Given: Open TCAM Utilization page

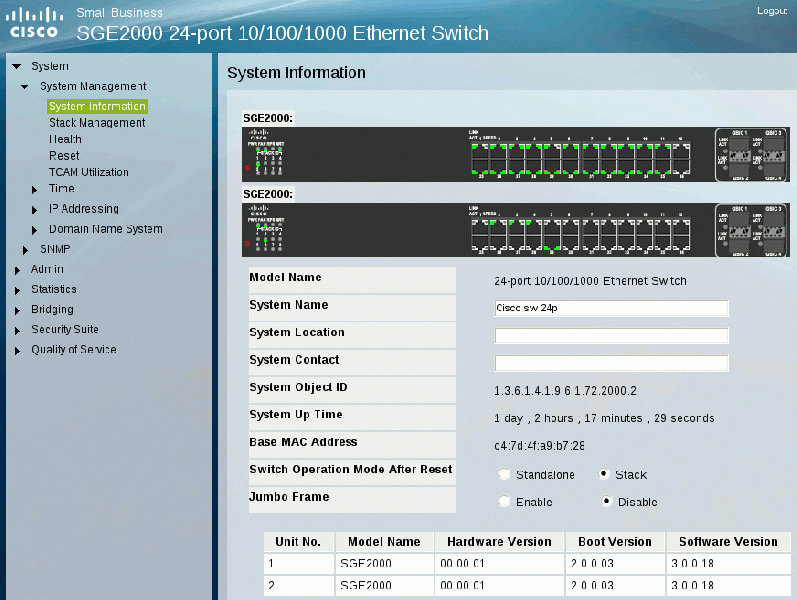Looking at the screenshot, I should (x=88, y=172).
